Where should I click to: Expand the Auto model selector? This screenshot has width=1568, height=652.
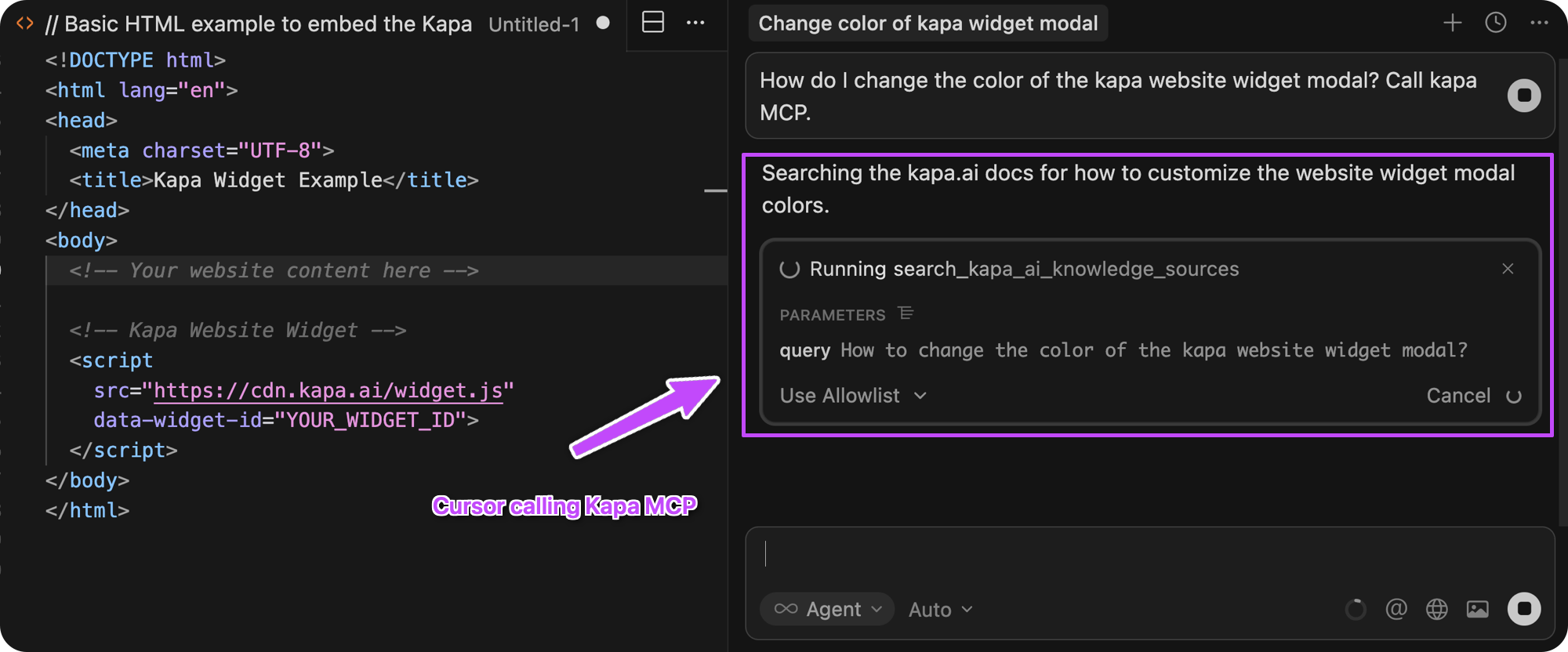pos(939,609)
